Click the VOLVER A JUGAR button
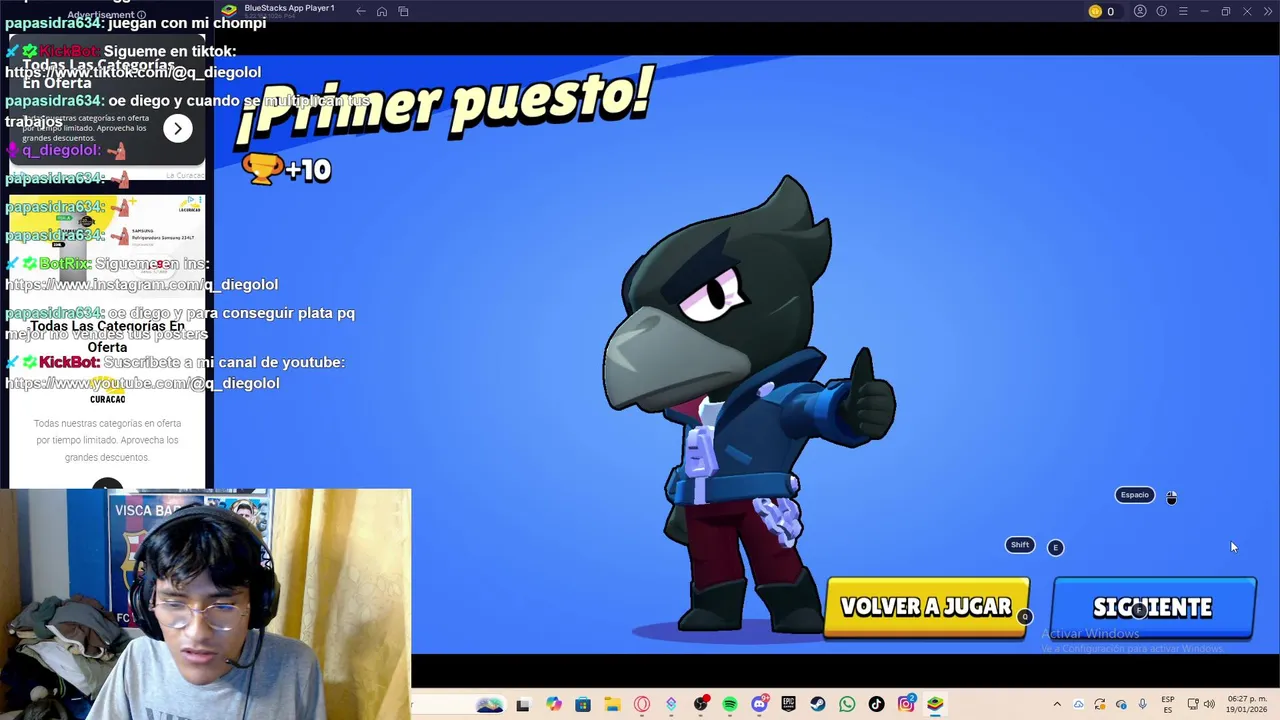Viewport: 1280px width, 720px height. pyautogui.click(x=926, y=607)
